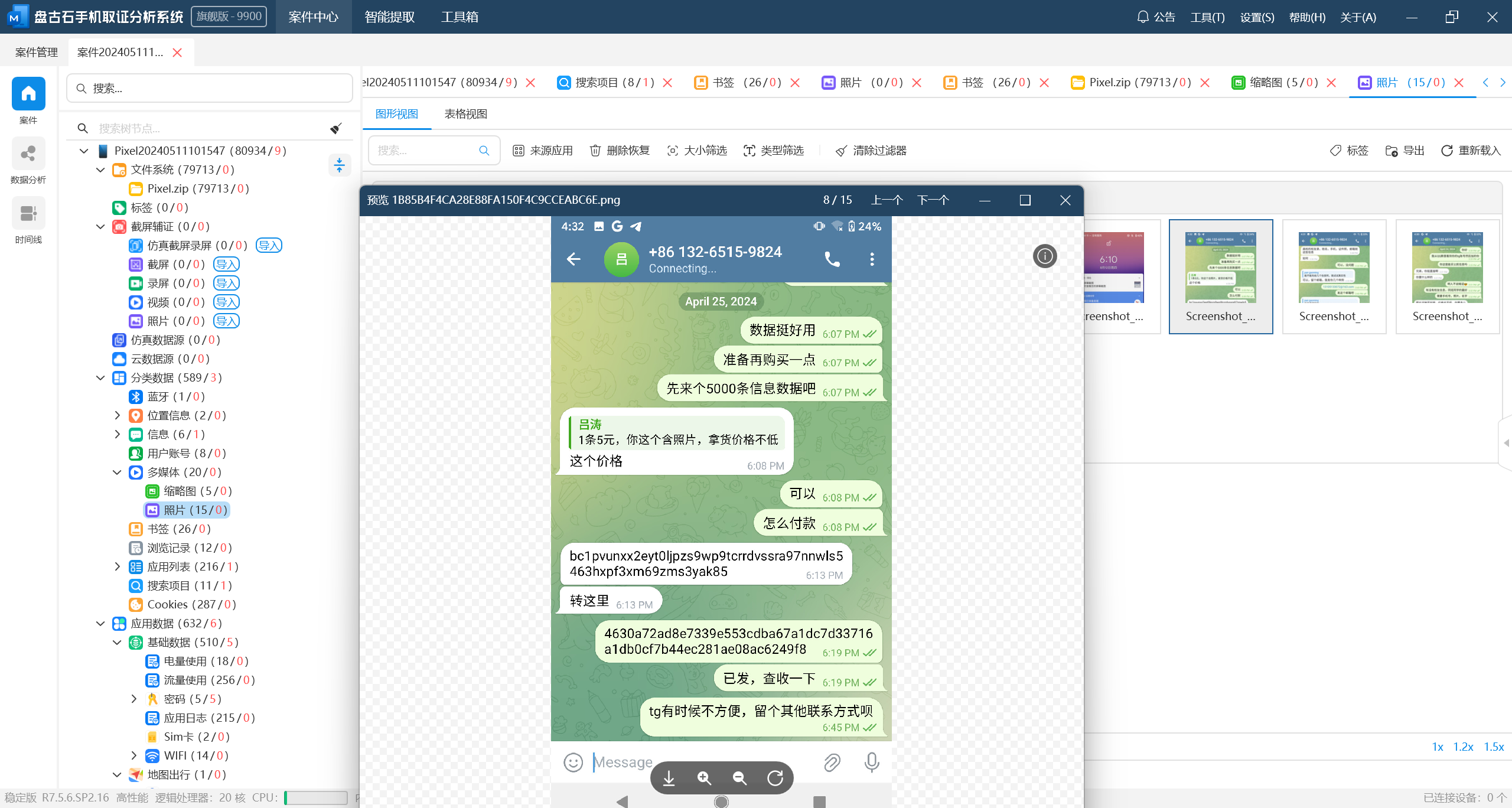Expand the 位置信息 tree node
This screenshot has width=1512, height=808.
117,416
